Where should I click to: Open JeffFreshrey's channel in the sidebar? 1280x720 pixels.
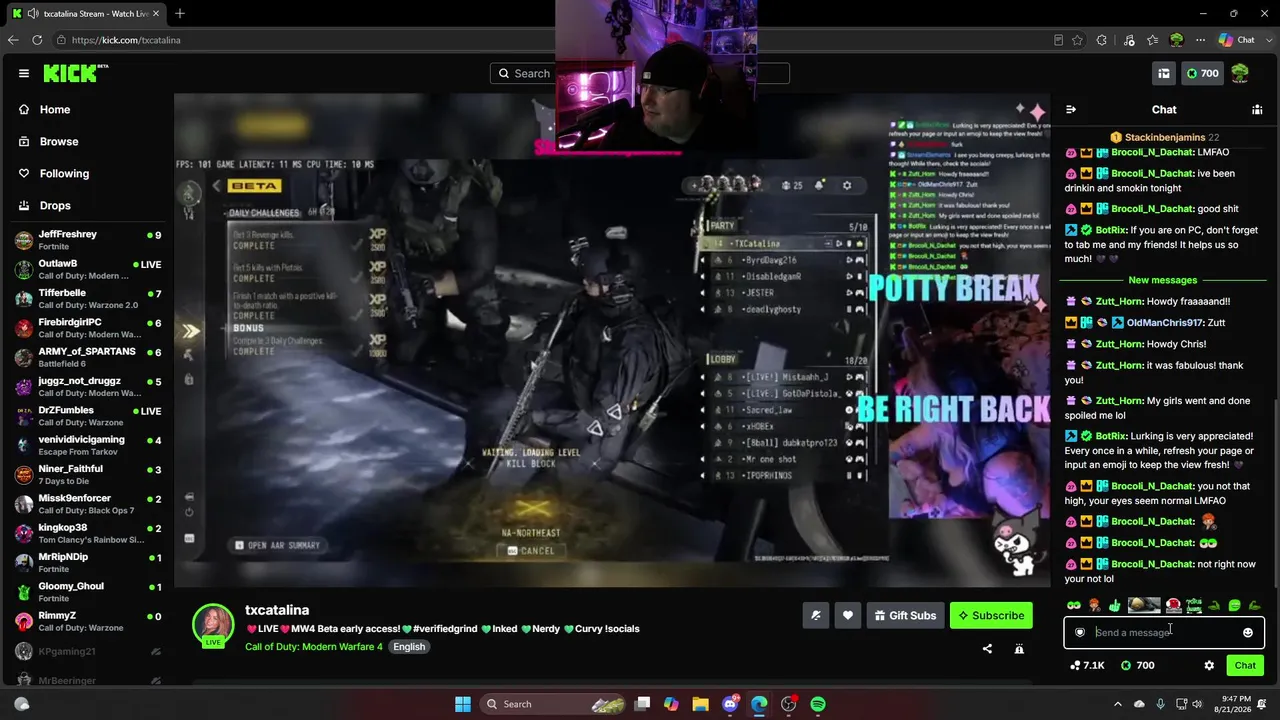(88, 240)
